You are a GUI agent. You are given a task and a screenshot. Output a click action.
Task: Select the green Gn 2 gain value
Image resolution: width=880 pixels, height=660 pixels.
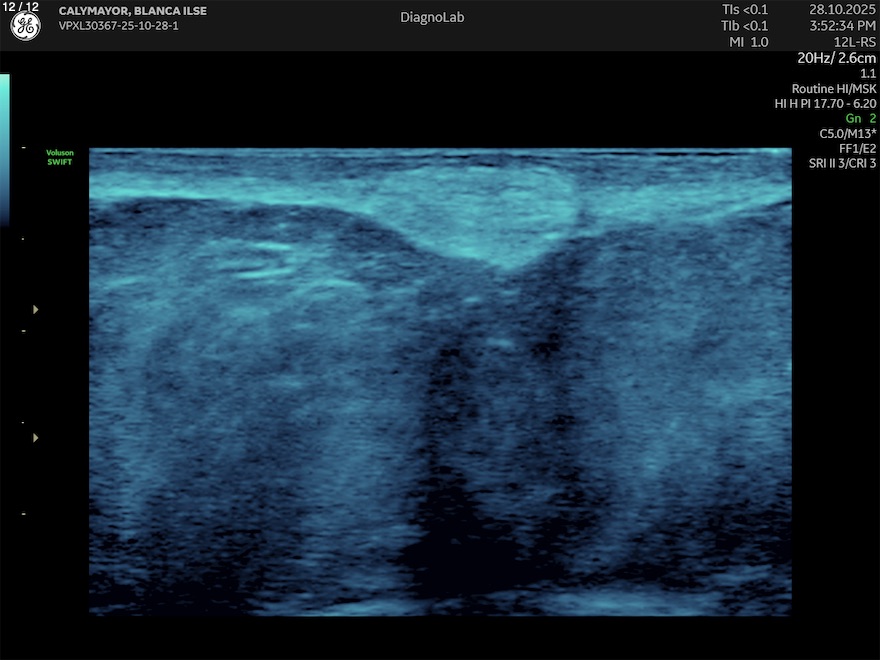(x=858, y=118)
